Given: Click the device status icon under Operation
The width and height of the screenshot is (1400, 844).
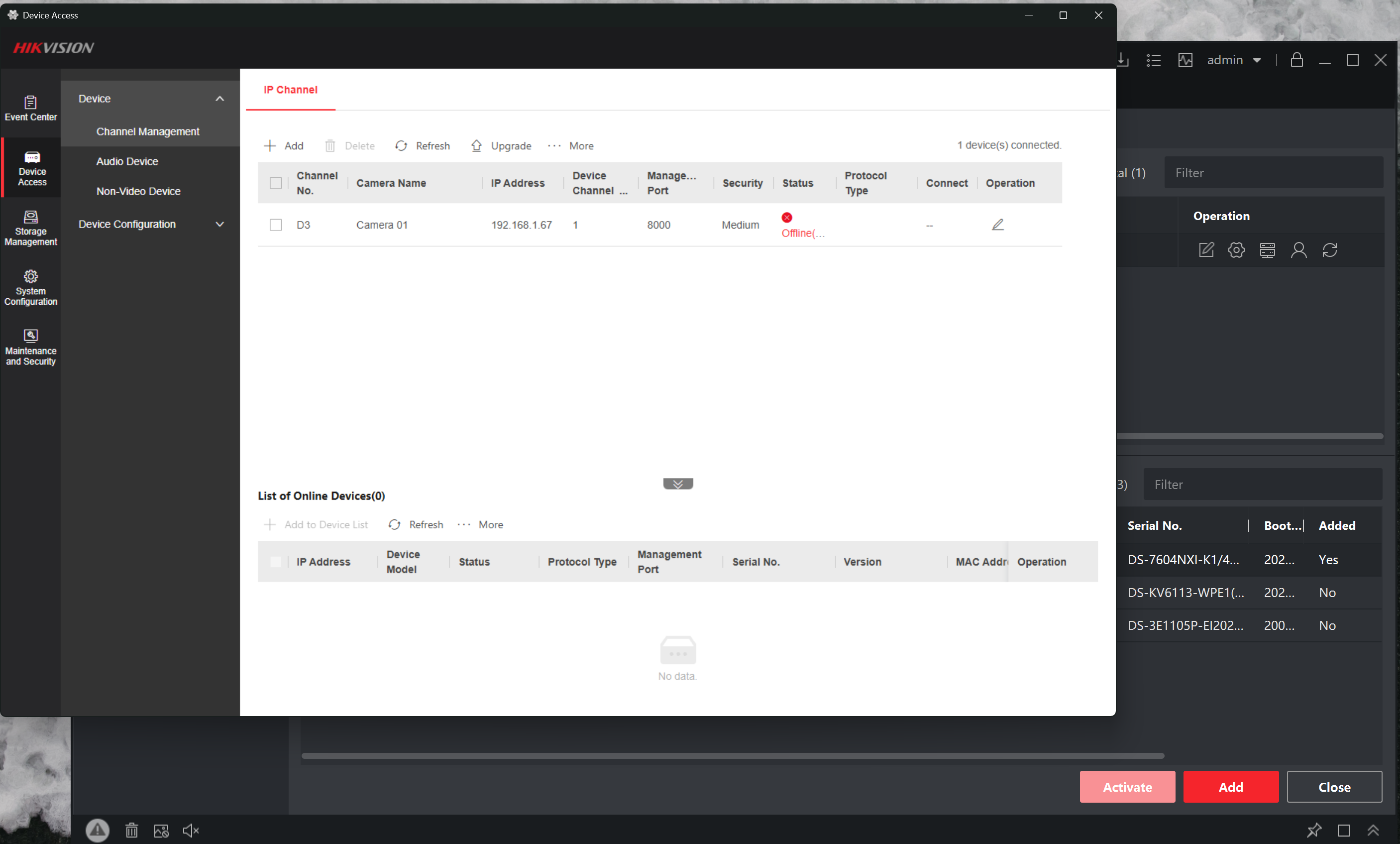Looking at the screenshot, I should 1267,249.
